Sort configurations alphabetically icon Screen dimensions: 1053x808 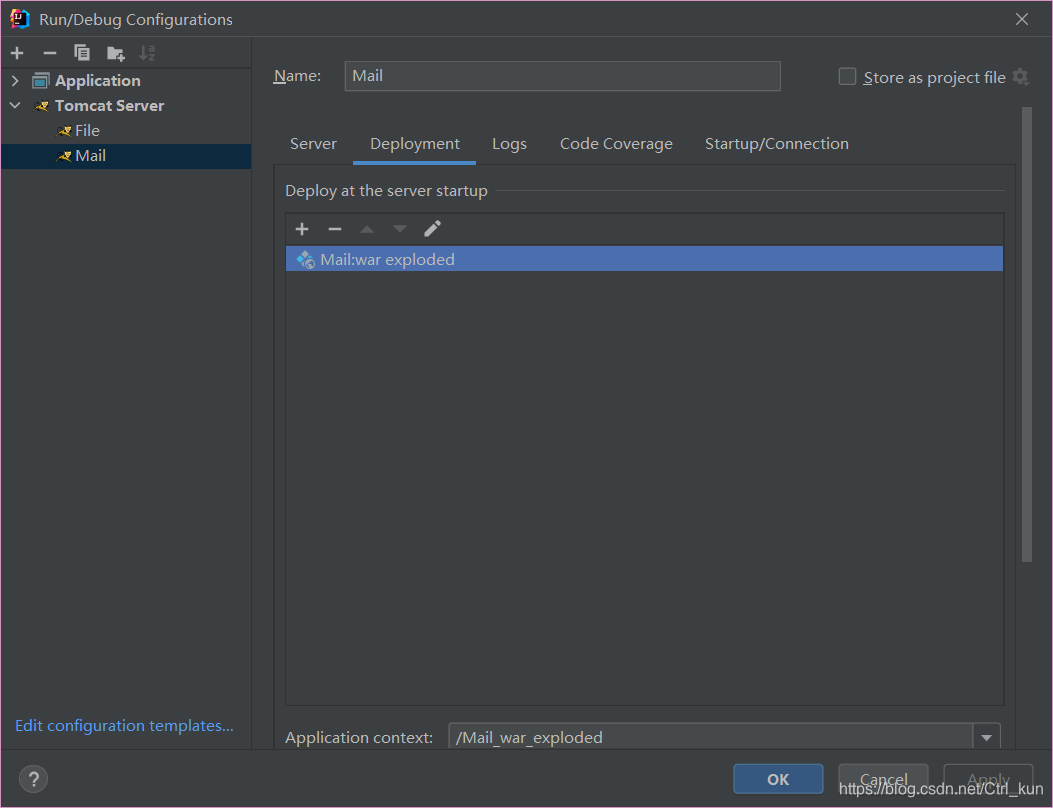point(147,53)
